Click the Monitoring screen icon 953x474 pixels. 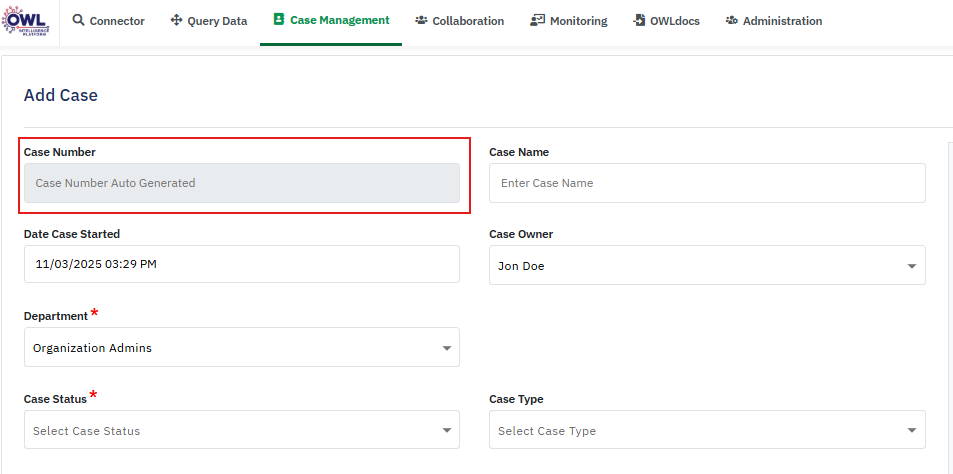[537, 21]
